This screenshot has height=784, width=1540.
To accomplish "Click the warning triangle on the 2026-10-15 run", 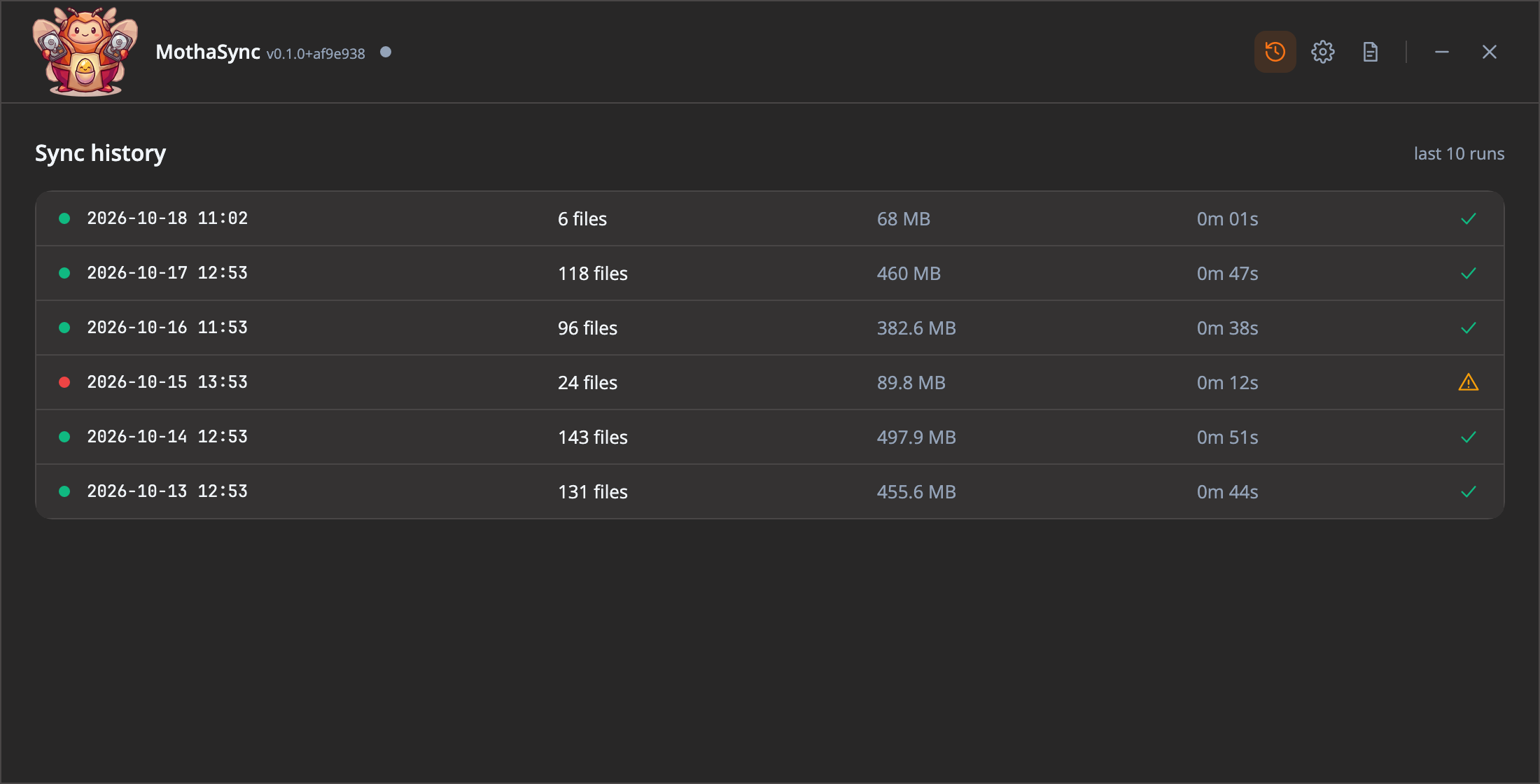I will [1468, 382].
